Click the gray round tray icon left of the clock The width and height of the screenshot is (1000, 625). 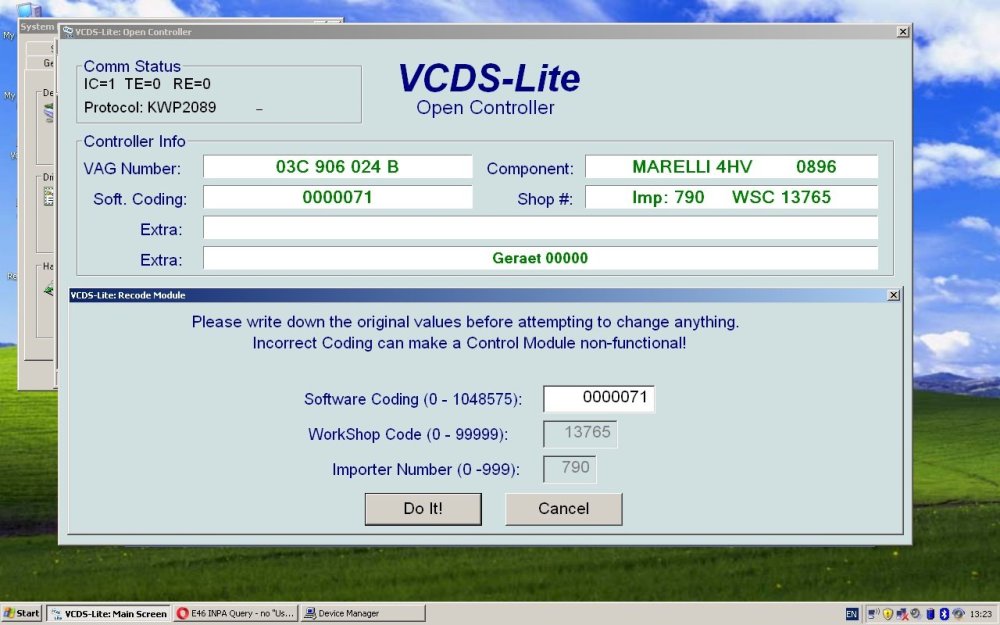point(958,614)
